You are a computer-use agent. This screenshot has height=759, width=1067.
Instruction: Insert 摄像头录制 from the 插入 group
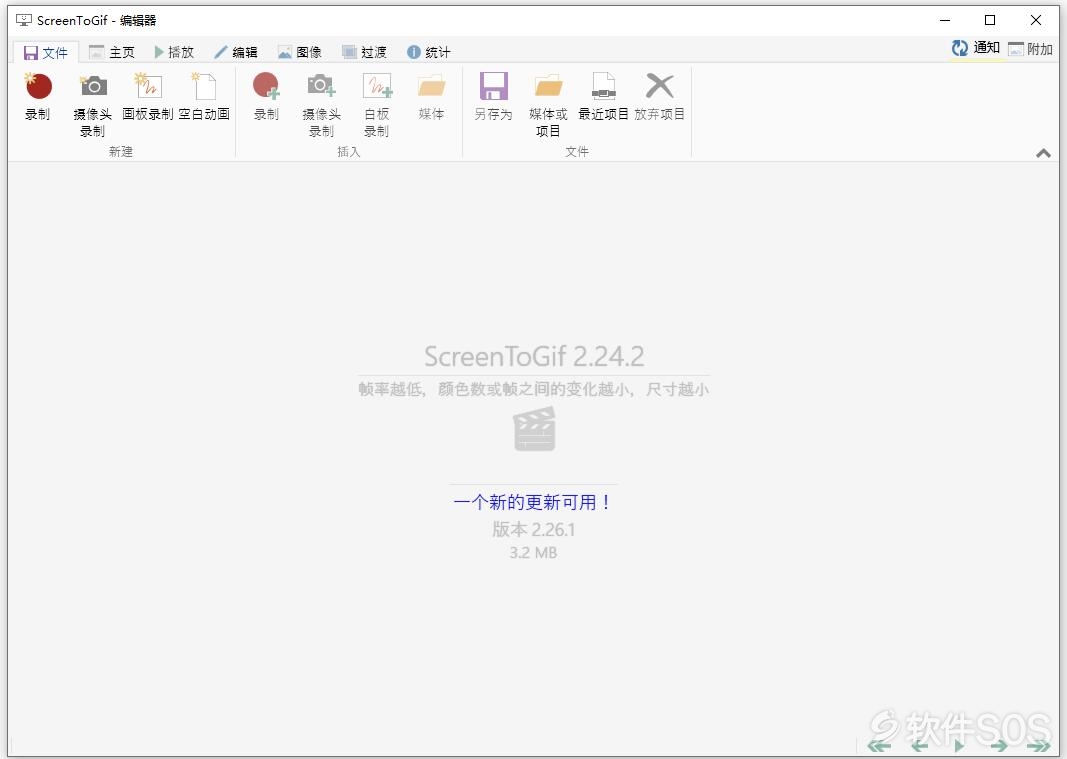321,104
